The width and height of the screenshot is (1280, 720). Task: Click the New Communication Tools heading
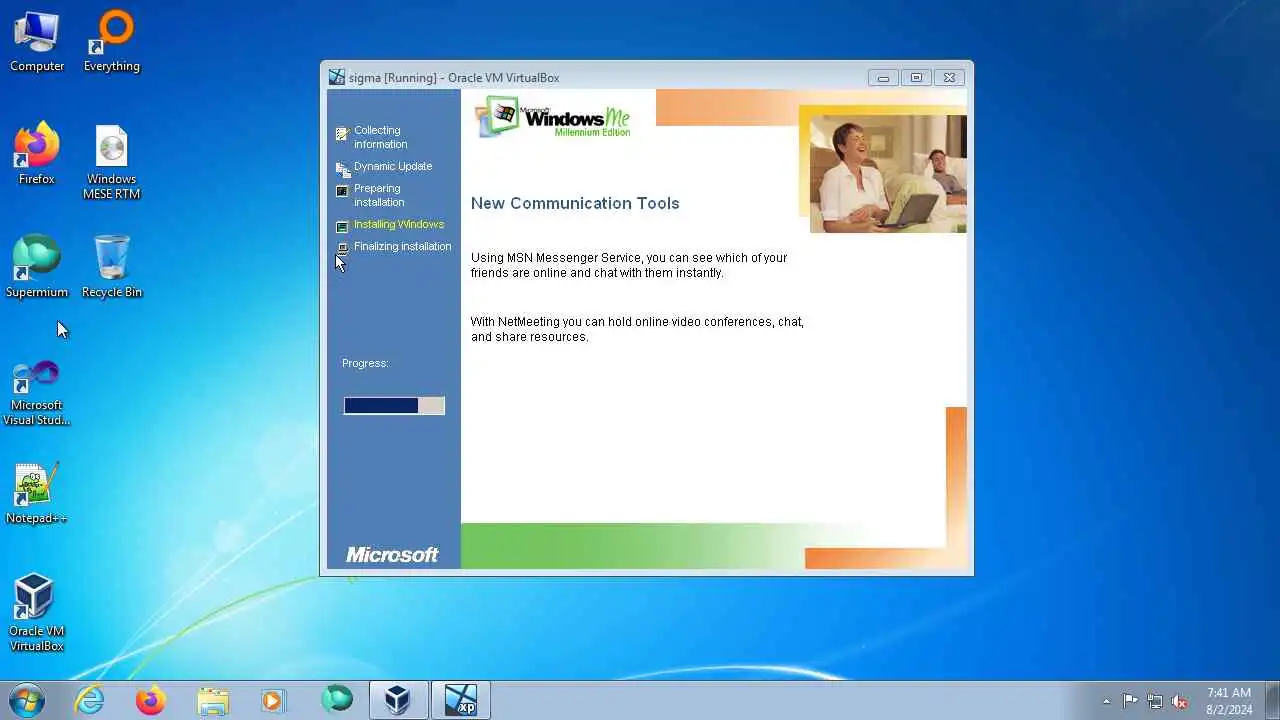575,203
